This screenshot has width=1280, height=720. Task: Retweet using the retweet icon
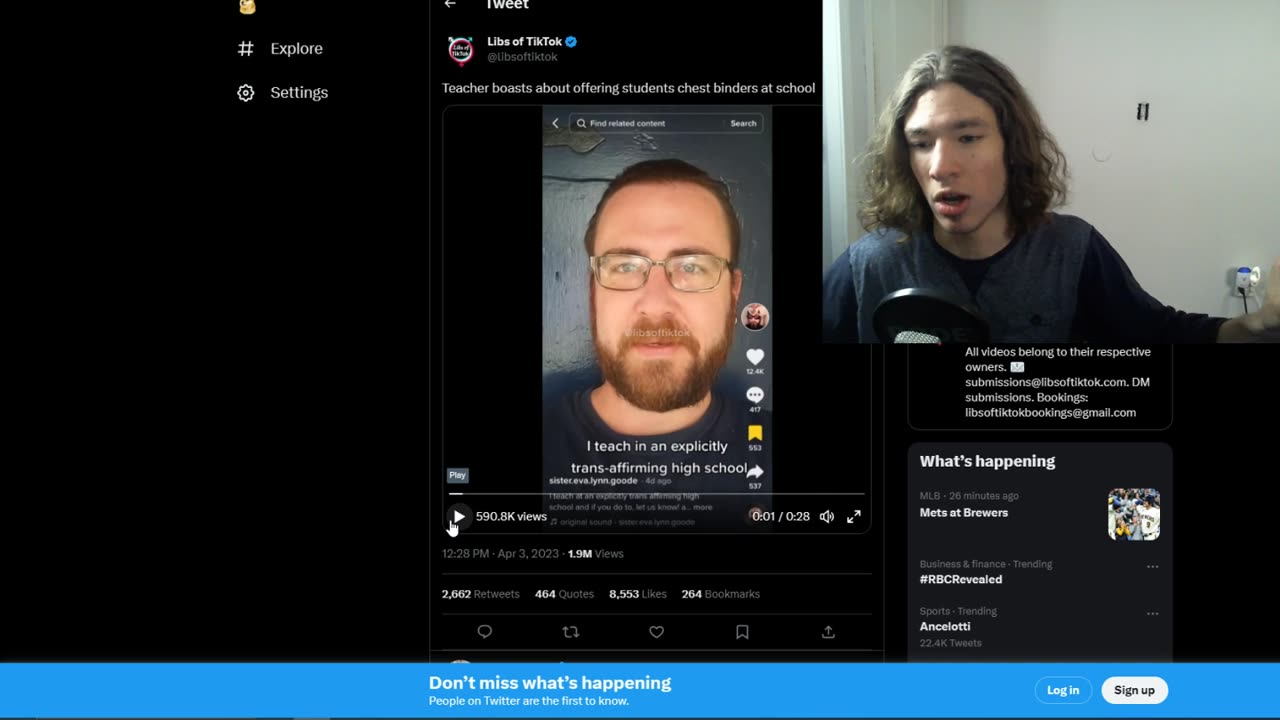(571, 632)
